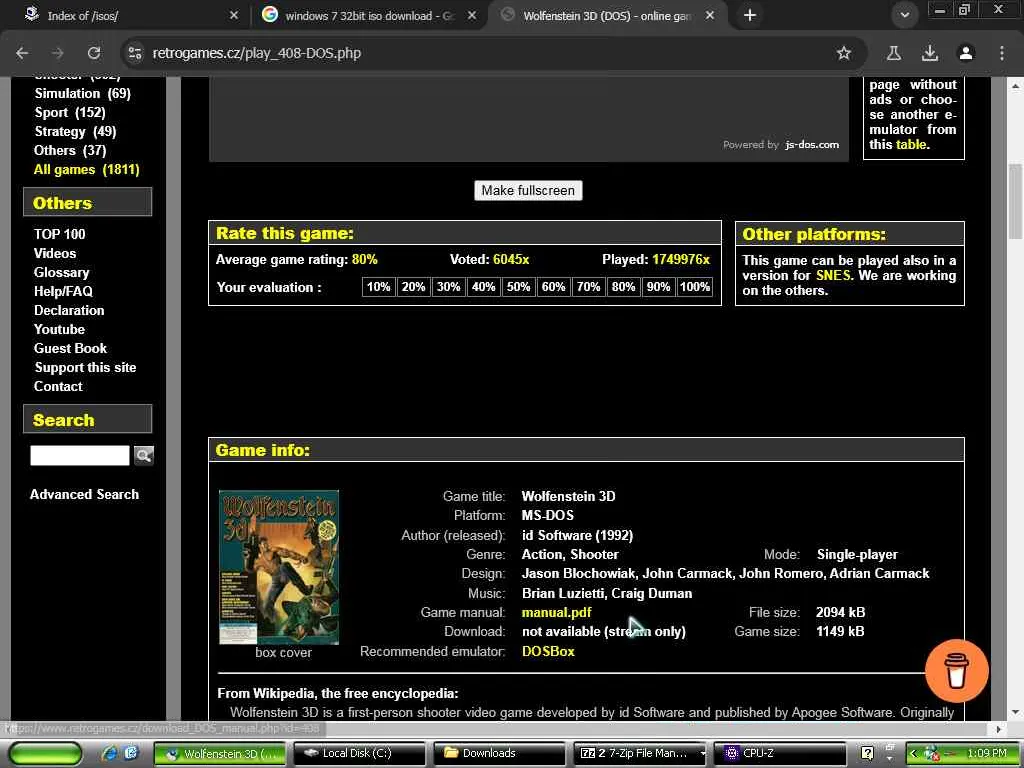Open All games (1811) list
Image resolution: width=1024 pixels, height=768 pixels.
(x=87, y=169)
